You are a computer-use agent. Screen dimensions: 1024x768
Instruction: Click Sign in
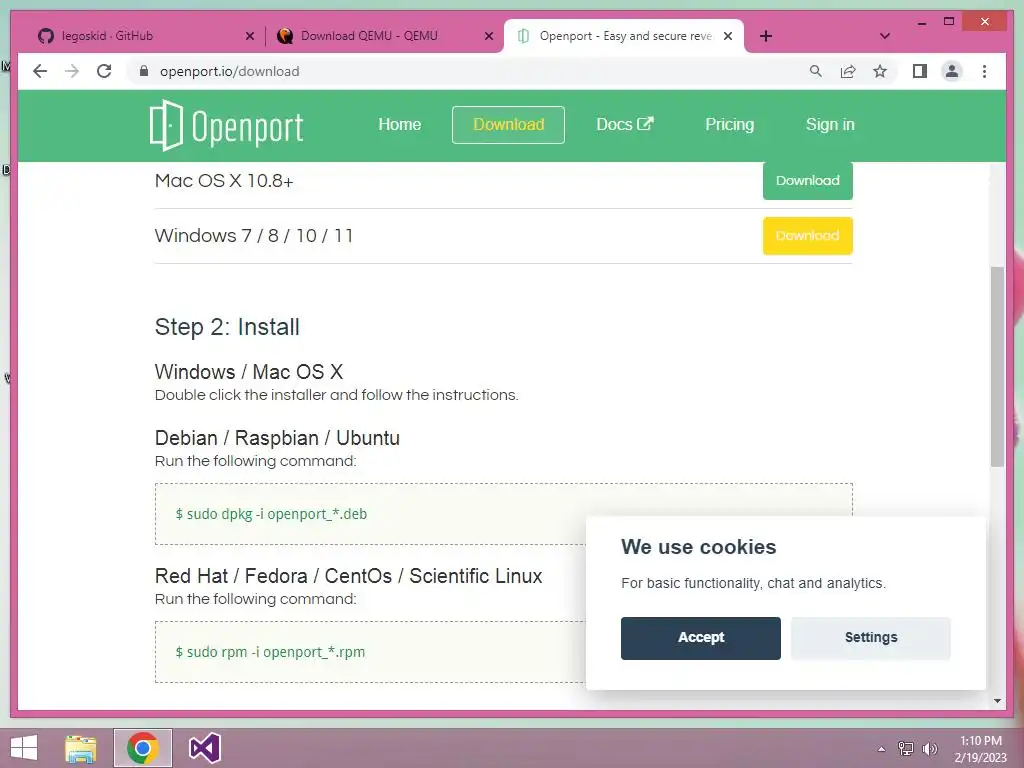point(830,125)
